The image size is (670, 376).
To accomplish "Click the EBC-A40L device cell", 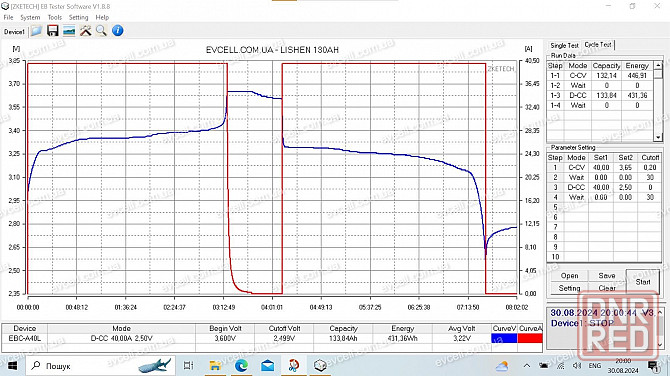I will click(24, 338).
